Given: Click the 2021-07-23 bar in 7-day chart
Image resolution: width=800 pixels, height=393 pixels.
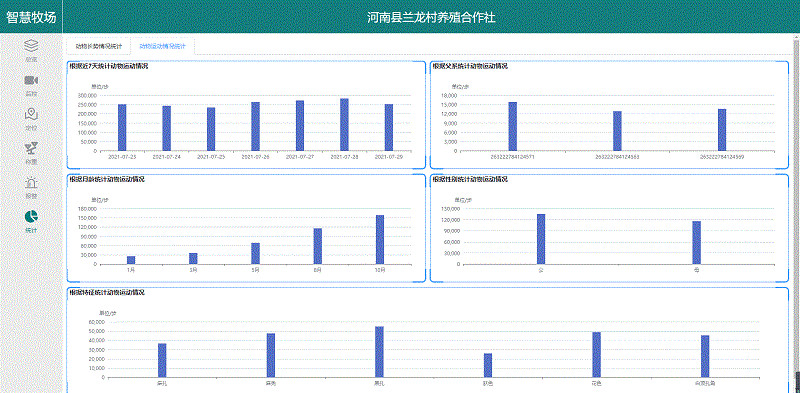Looking at the screenshot, I should coord(122,128).
